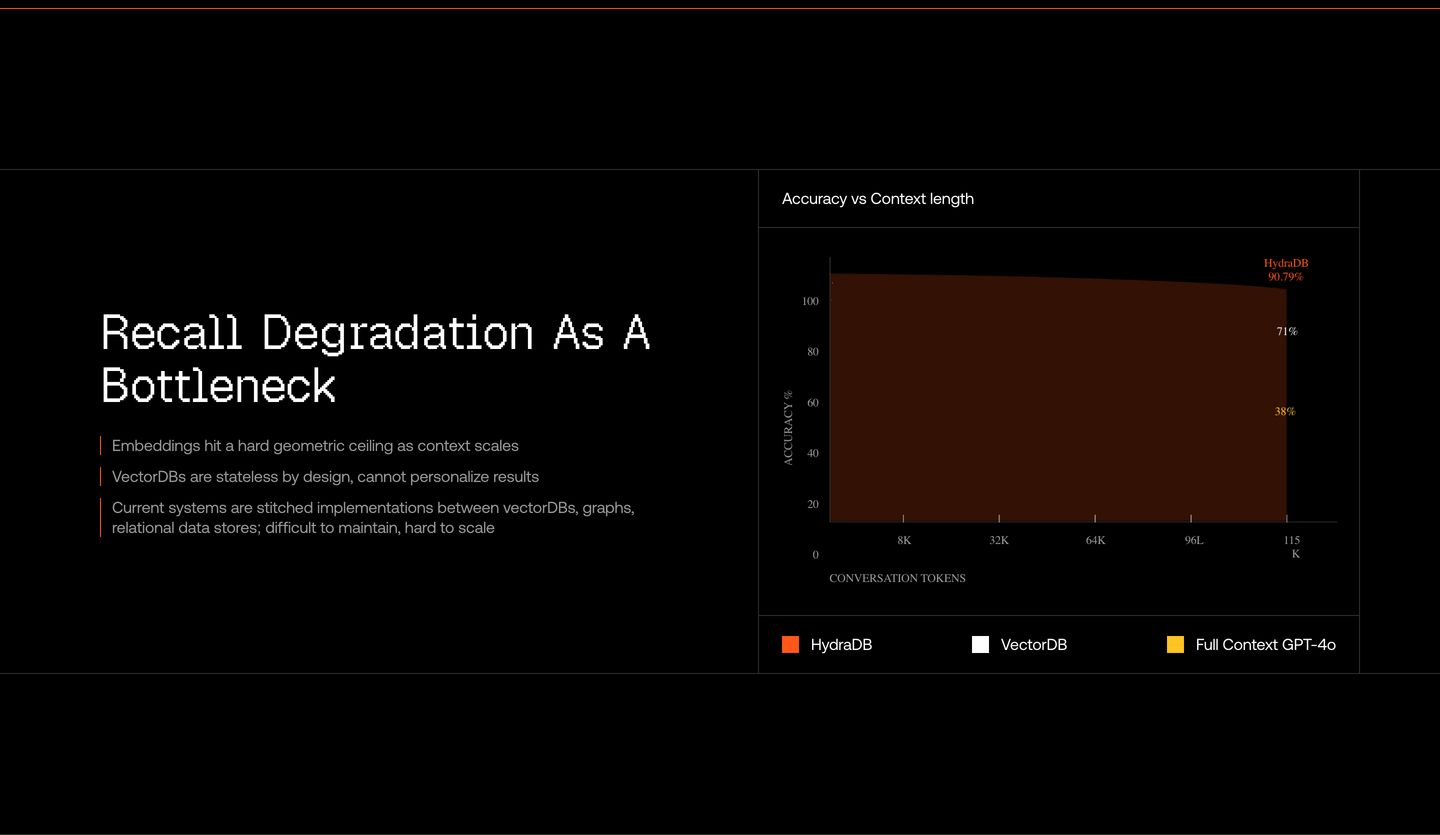Click the CONVERSATION TOKENS axis title
The image size is (1440, 835).
(x=897, y=578)
